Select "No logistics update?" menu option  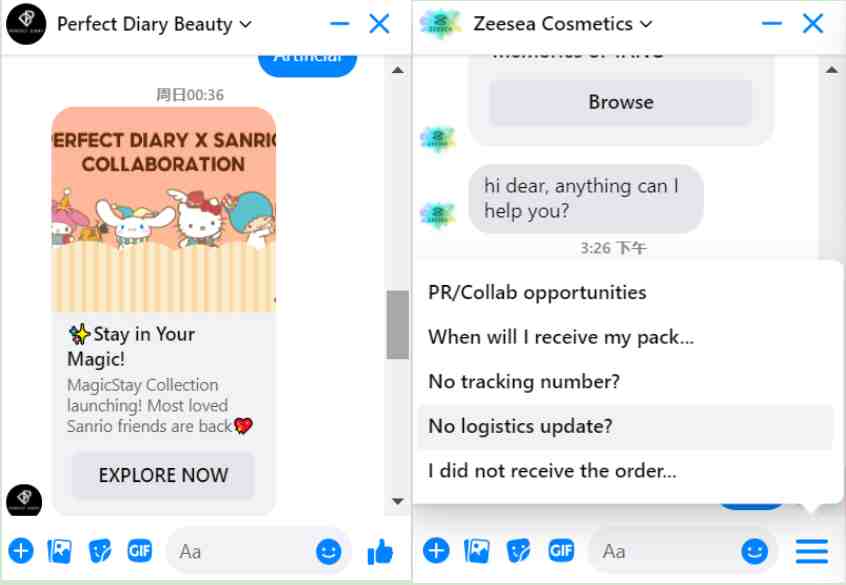tap(626, 426)
